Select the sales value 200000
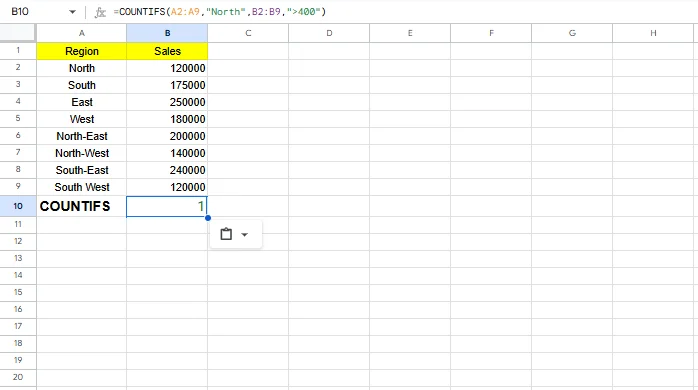 click(x=167, y=136)
